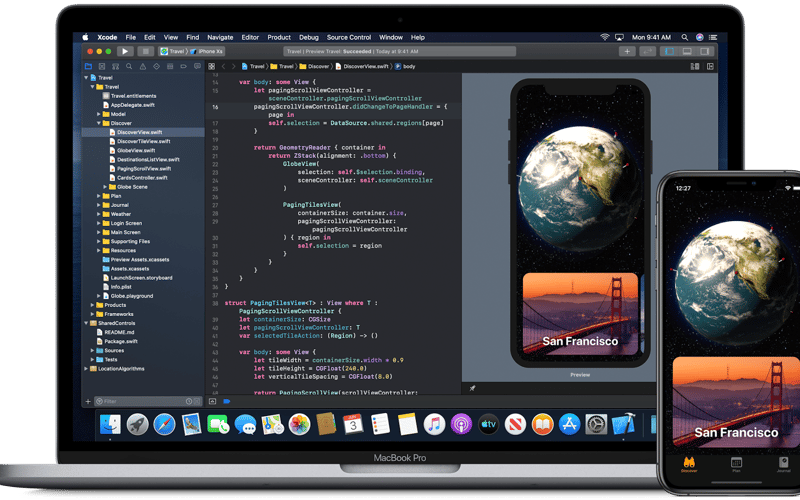
Task: Open the Breakpoint navigator
Action: point(184,66)
